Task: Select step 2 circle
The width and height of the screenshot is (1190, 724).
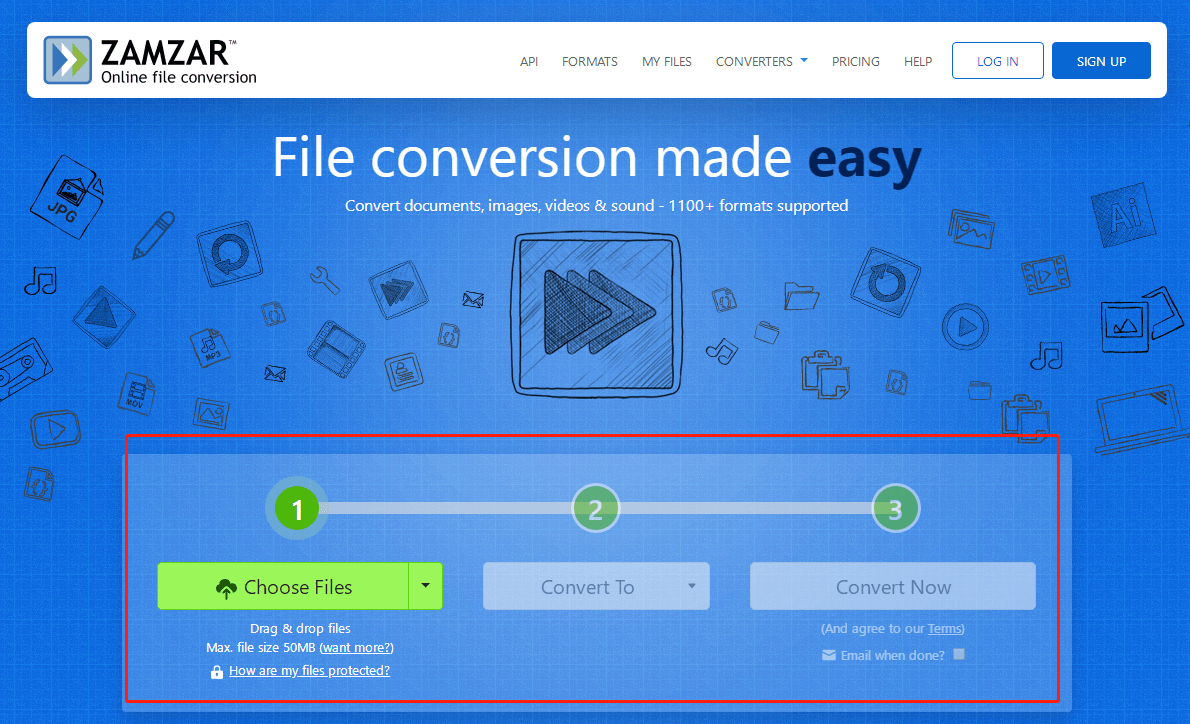Action: tap(595, 508)
